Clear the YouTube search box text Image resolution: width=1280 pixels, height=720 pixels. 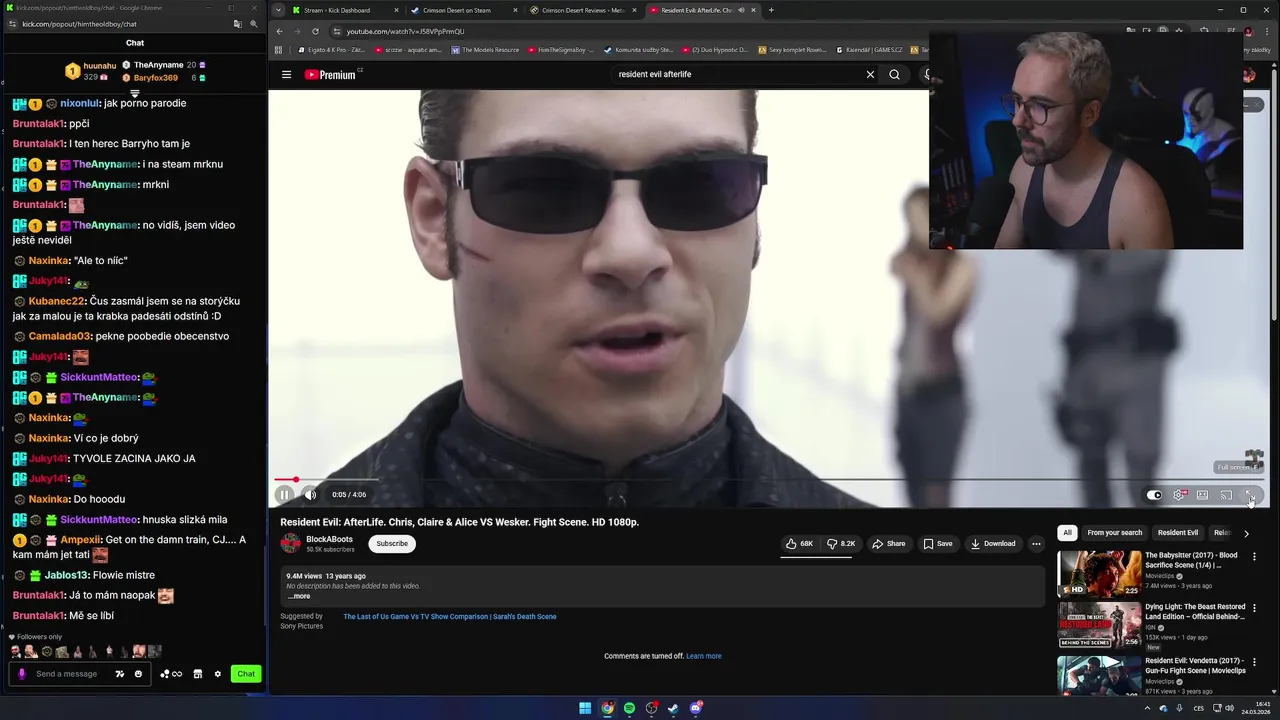(x=870, y=74)
